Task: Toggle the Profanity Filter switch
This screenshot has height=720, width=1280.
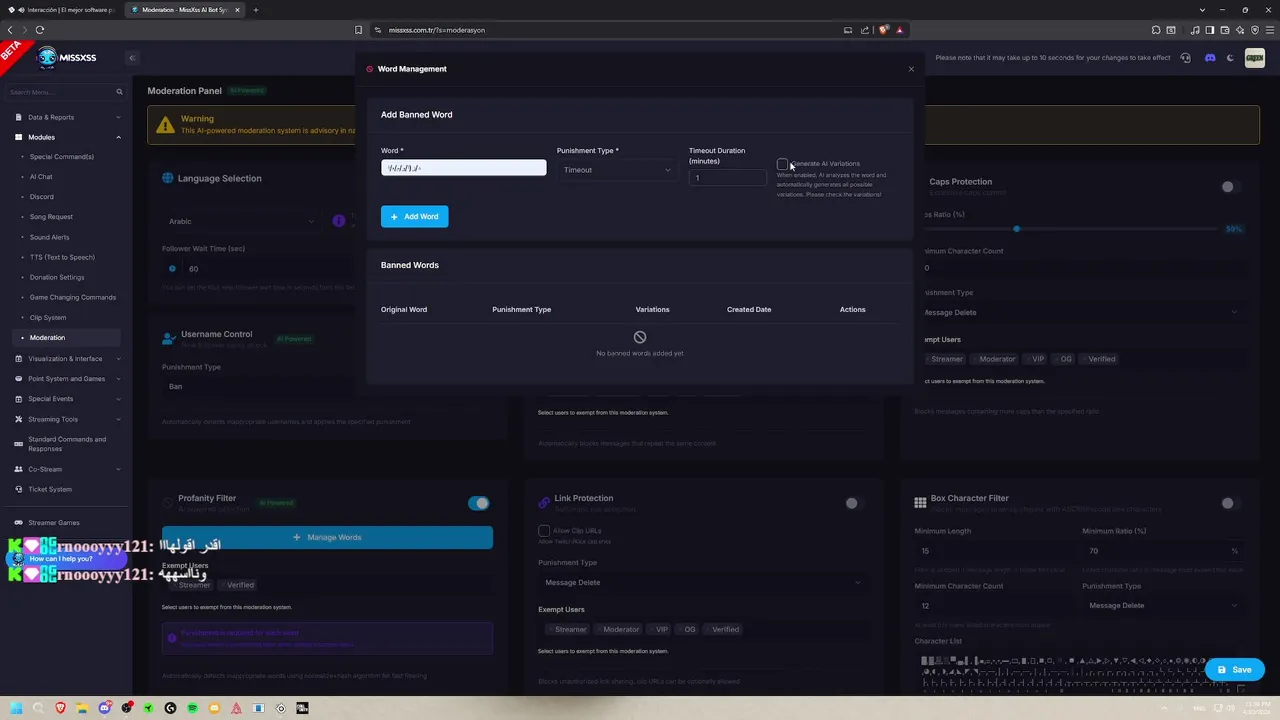Action: pyautogui.click(x=479, y=503)
